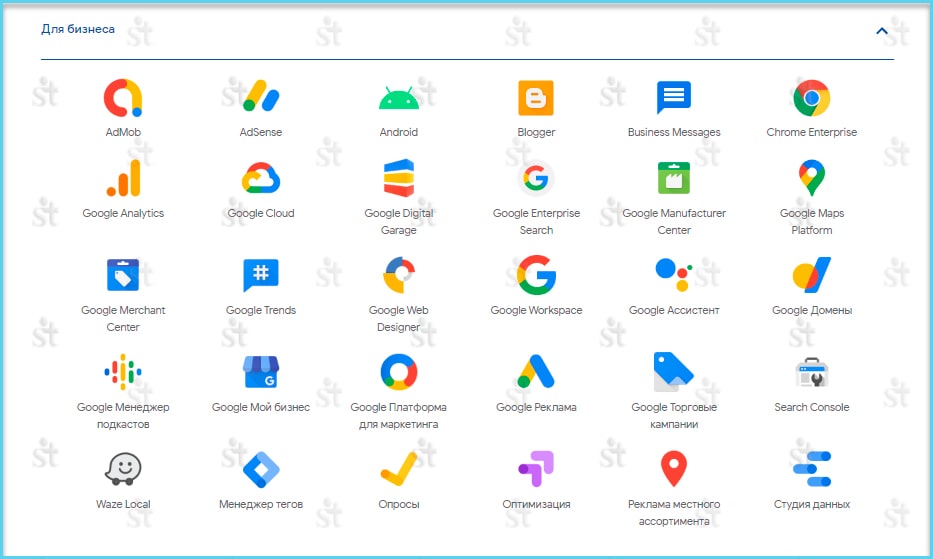Open the Search Console toolbox icon
This screenshot has width=933, height=559.
click(x=812, y=372)
